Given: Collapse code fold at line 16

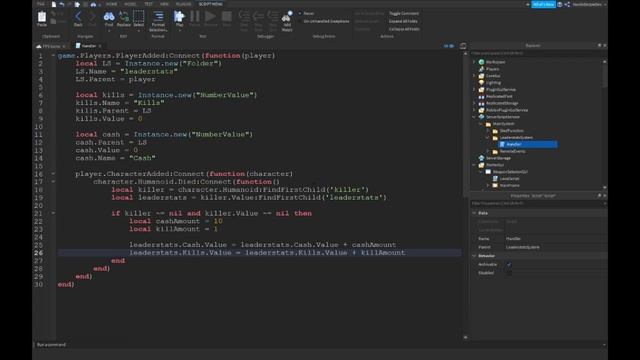Looking at the screenshot, I should (x=53, y=174).
